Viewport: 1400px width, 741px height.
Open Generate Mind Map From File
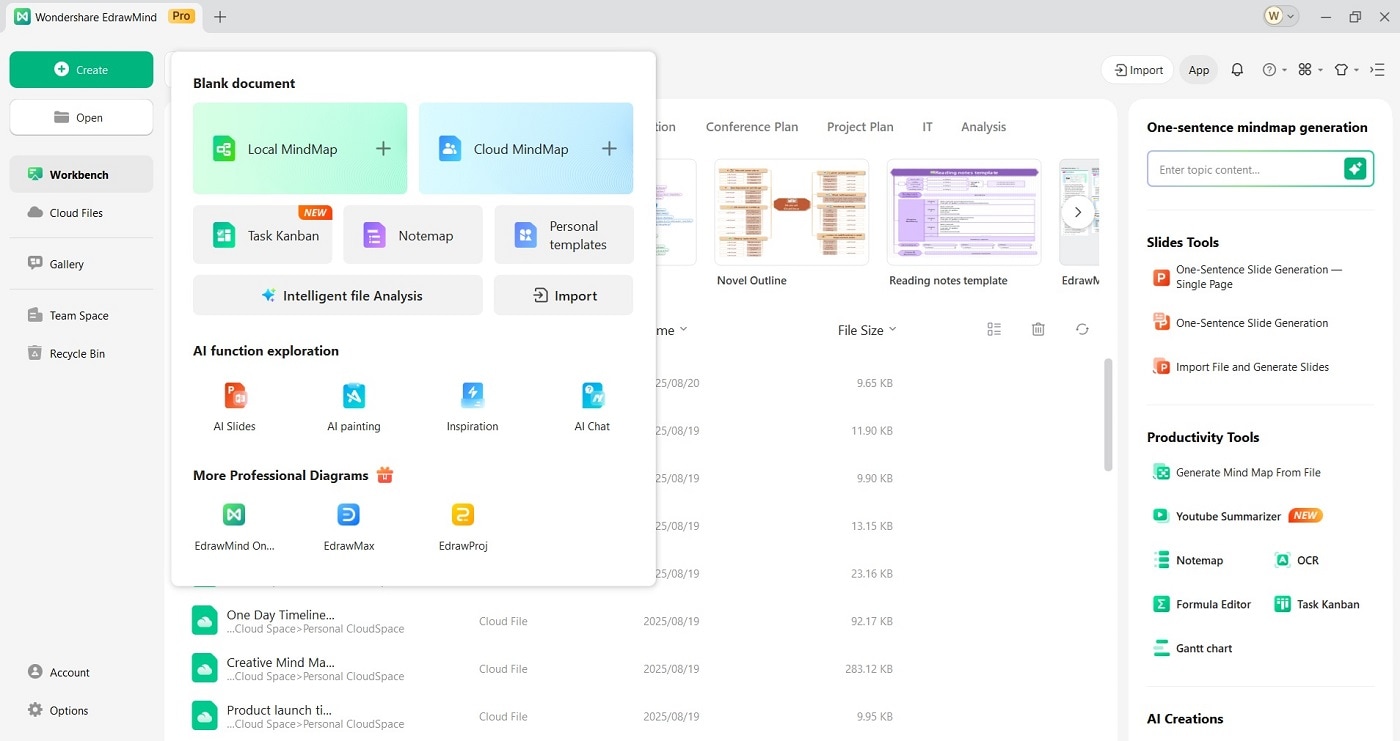coord(1237,472)
